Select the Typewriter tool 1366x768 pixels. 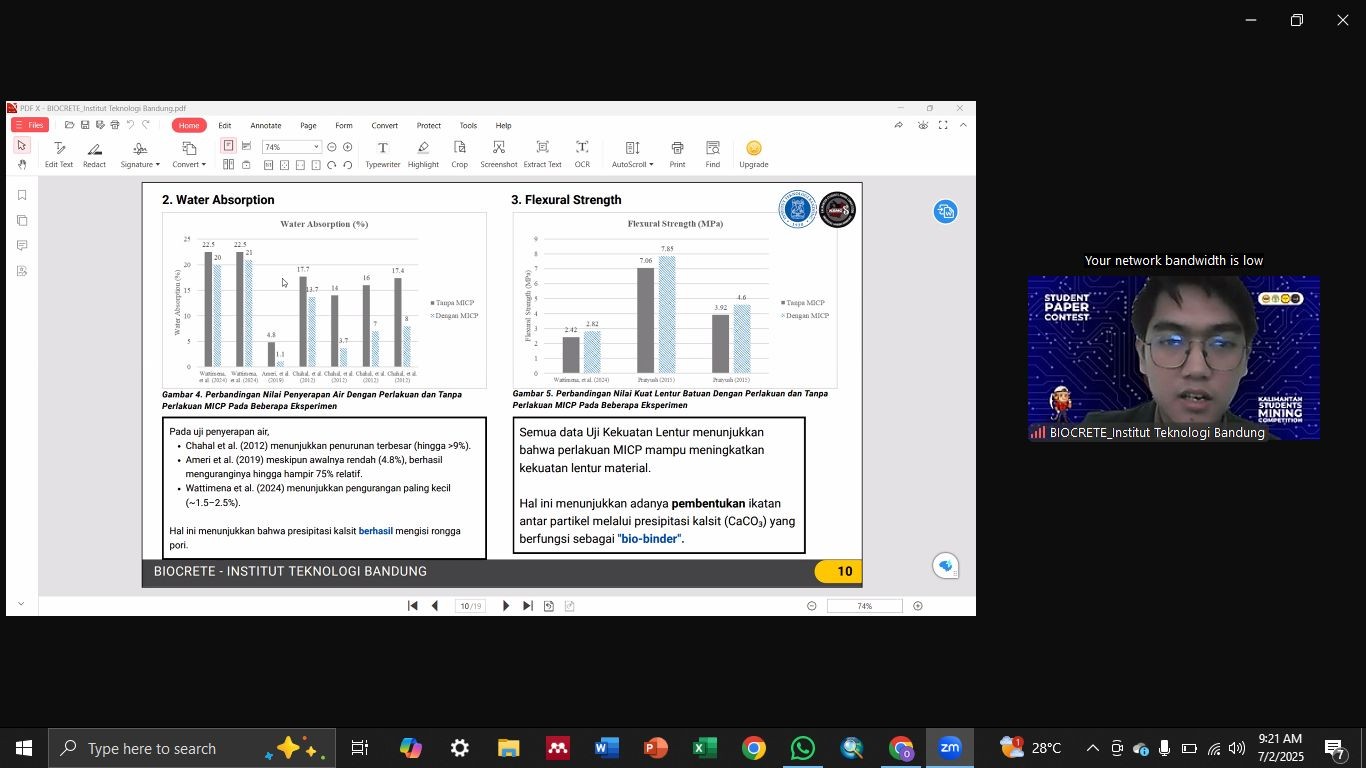382,154
